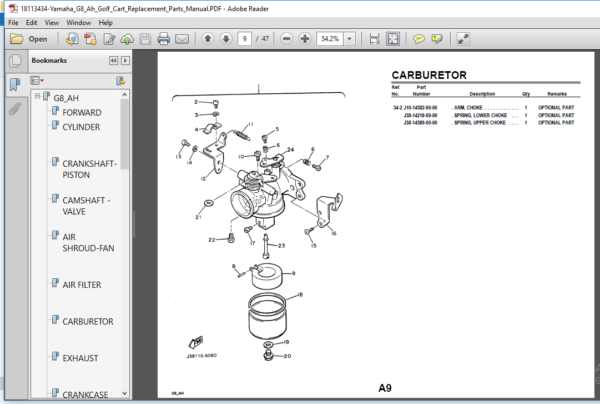Viewport: 600px width, 404px height.
Task: Open the Edit menu
Action: click(x=31, y=23)
